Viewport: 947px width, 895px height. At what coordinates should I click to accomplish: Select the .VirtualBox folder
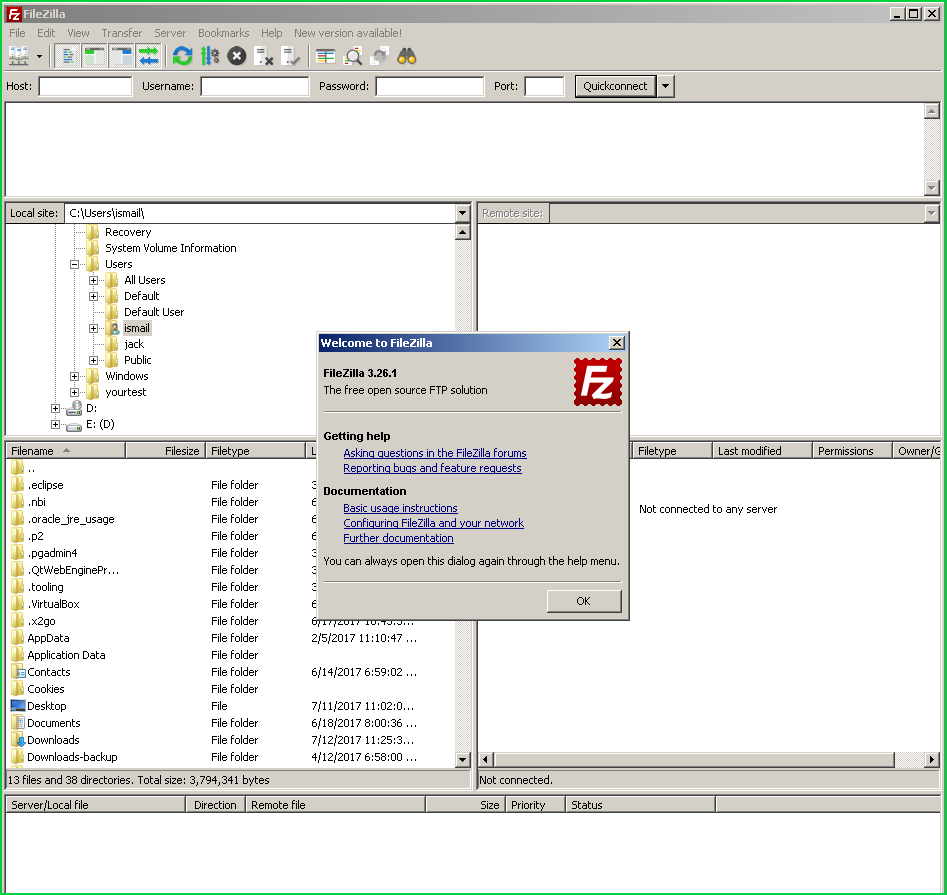[53, 604]
